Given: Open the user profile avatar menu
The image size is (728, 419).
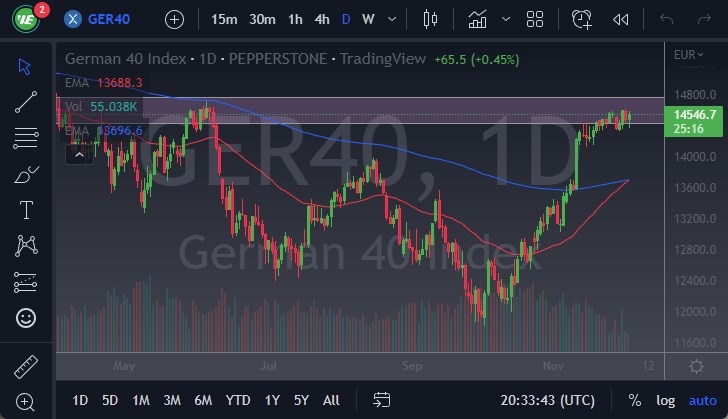Looking at the screenshot, I should click(x=26, y=19).
